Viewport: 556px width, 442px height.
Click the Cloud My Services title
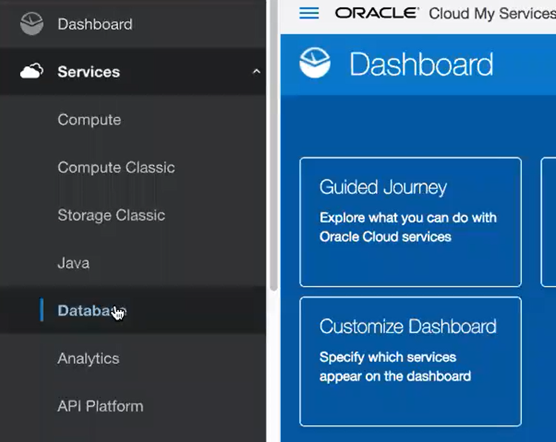click(492, 14)
